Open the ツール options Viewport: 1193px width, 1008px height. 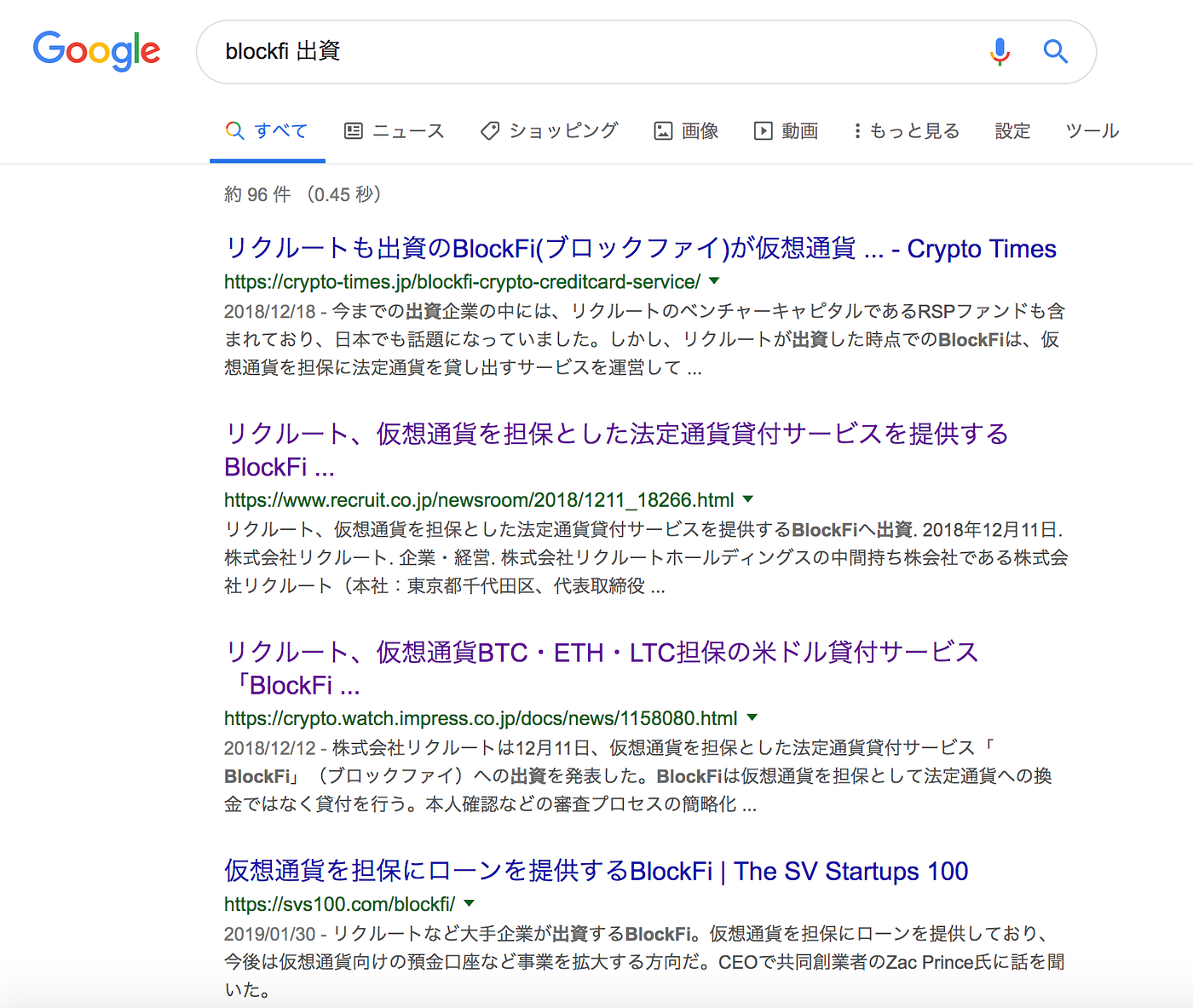(x=1092, y=131)
